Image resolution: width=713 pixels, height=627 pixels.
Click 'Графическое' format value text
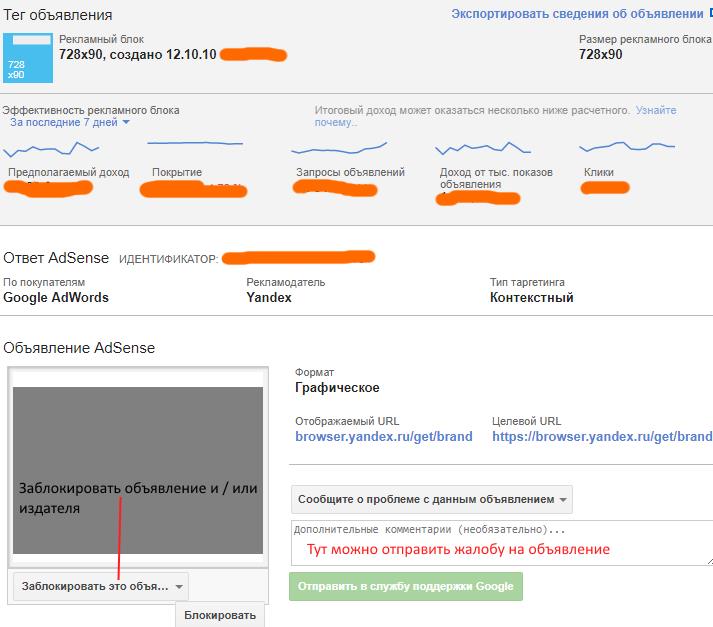tap(337, 387)
